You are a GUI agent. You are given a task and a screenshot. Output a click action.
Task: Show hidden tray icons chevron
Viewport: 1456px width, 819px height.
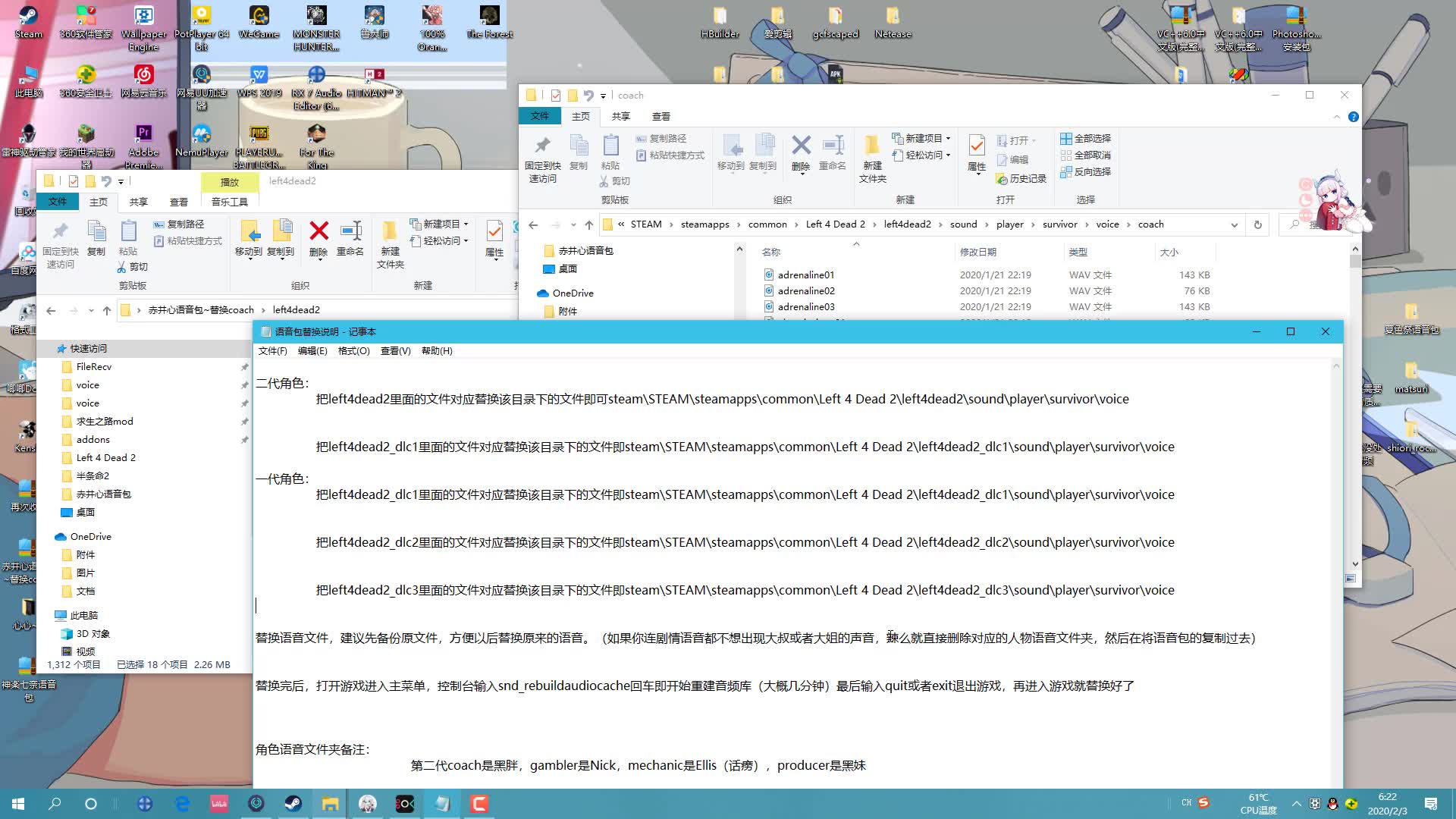1296,804
